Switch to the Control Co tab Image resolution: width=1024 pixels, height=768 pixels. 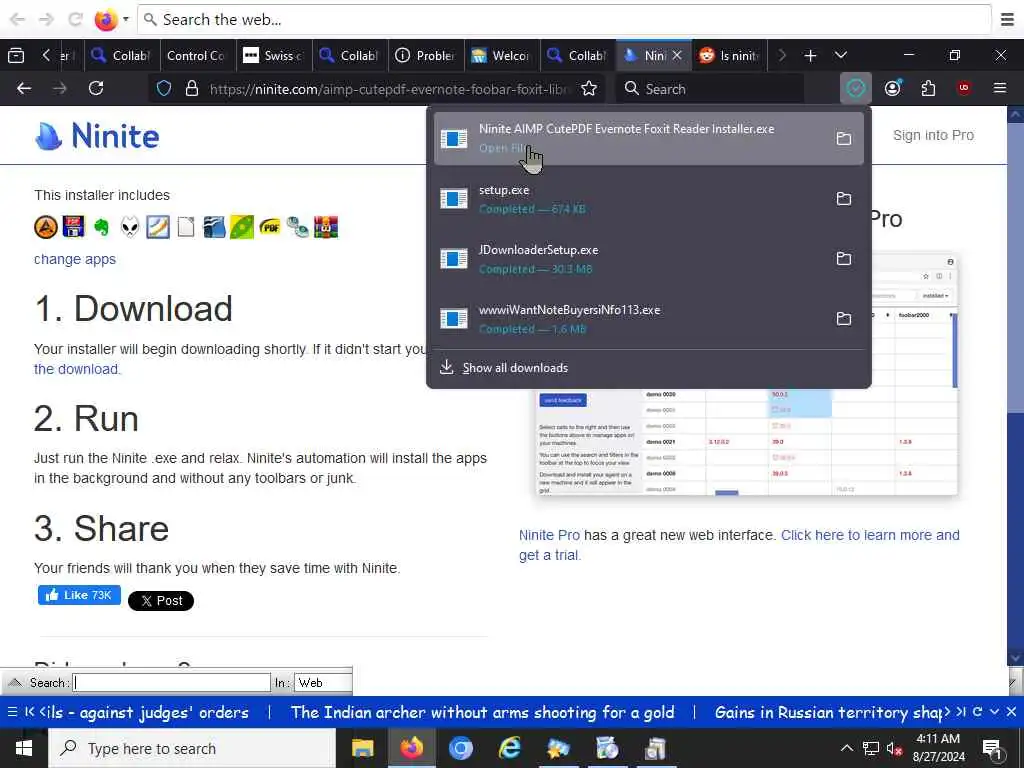pos(196,56)
